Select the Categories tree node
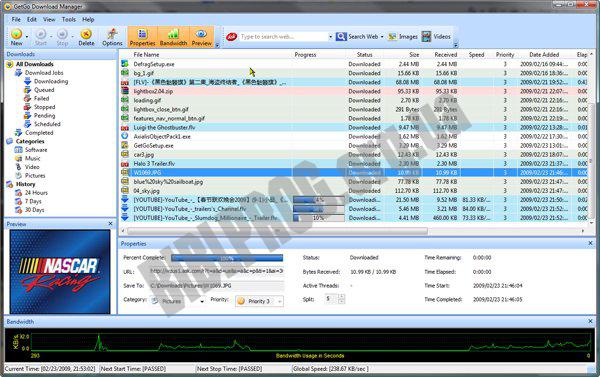Viewport: 600px width, 377px height. coord(30,141)
